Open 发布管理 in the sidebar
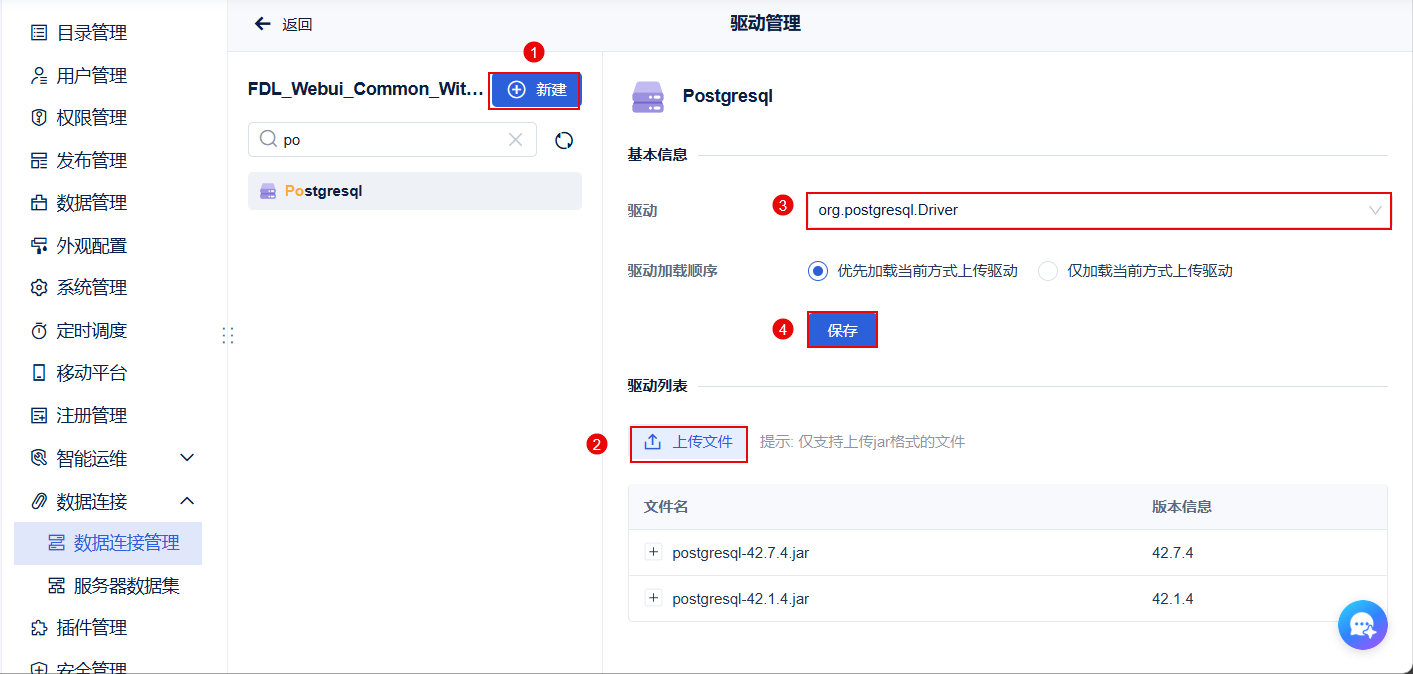Screen dimensions: 1413x674 point(91,161)
